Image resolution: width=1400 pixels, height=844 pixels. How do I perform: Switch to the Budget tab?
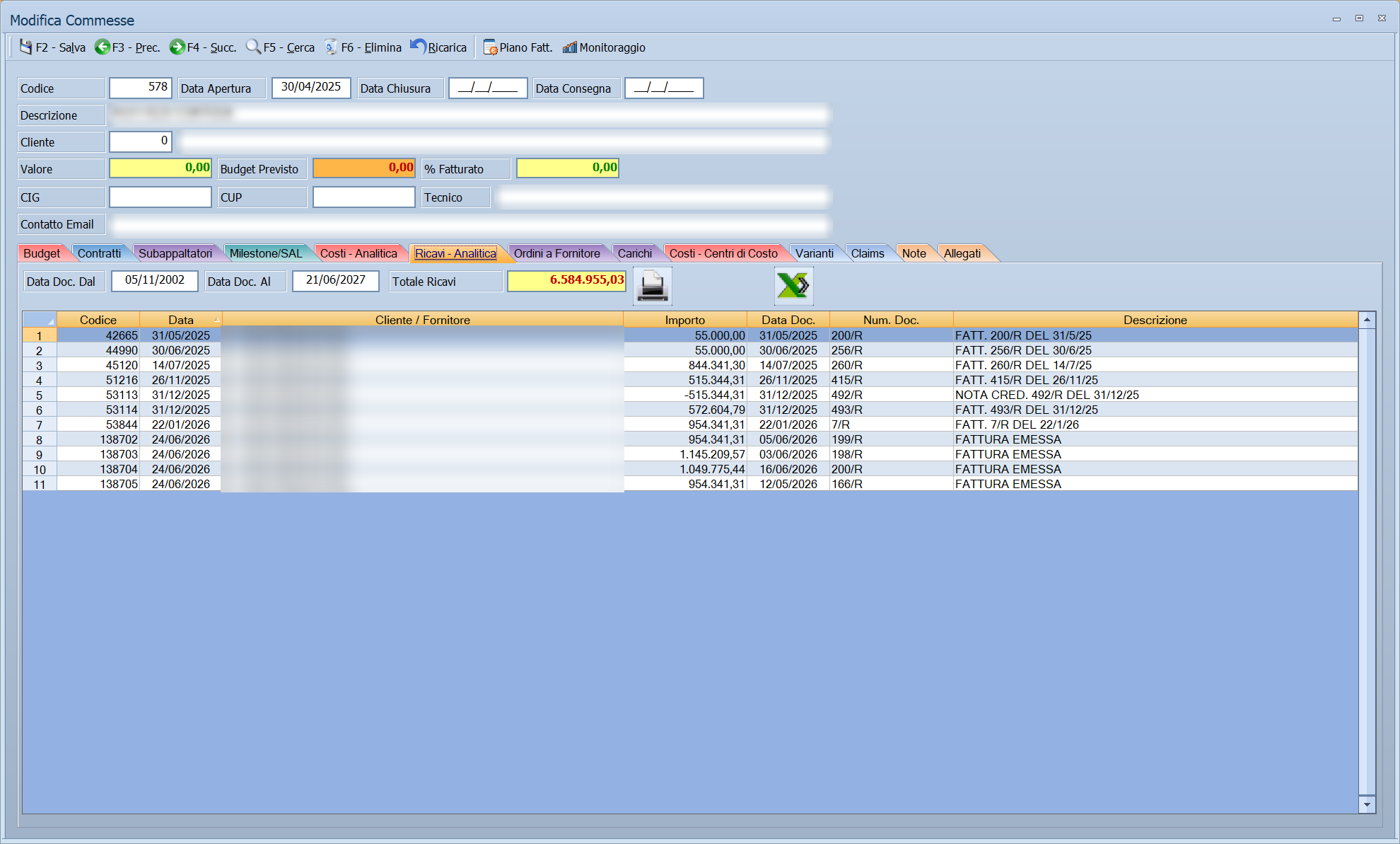[x=42, y=253]
